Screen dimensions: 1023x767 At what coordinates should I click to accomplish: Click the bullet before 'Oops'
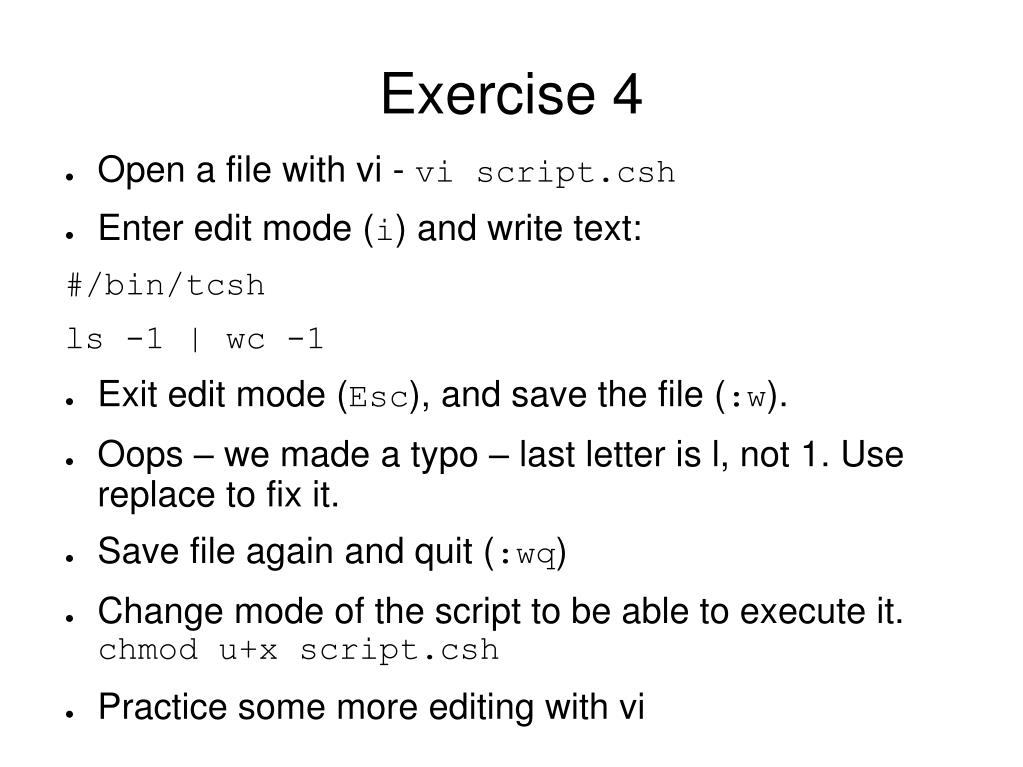click(70, 460)
